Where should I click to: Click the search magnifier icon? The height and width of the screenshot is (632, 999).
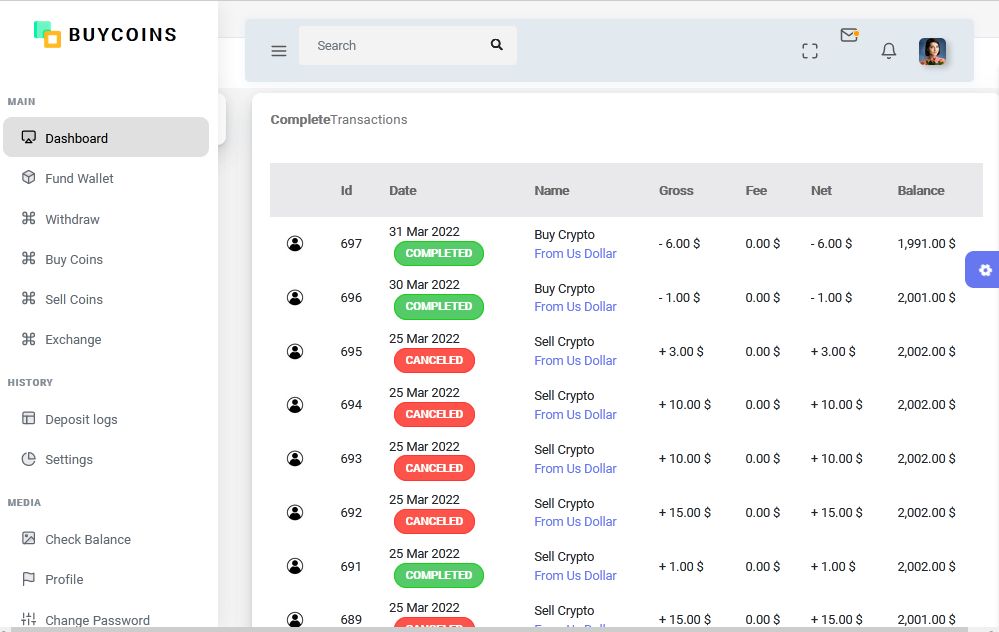click(x=497, y=45)
